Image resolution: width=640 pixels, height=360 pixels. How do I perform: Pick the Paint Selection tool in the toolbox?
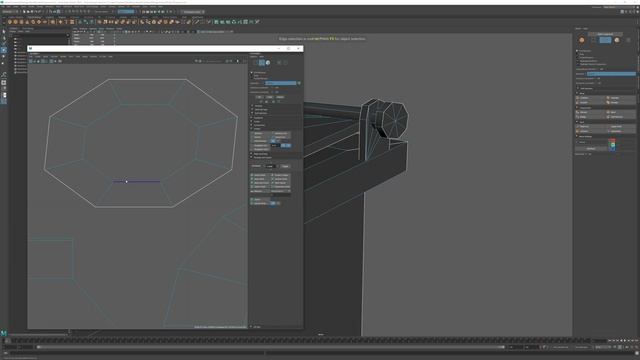click(x=4, y=43)
